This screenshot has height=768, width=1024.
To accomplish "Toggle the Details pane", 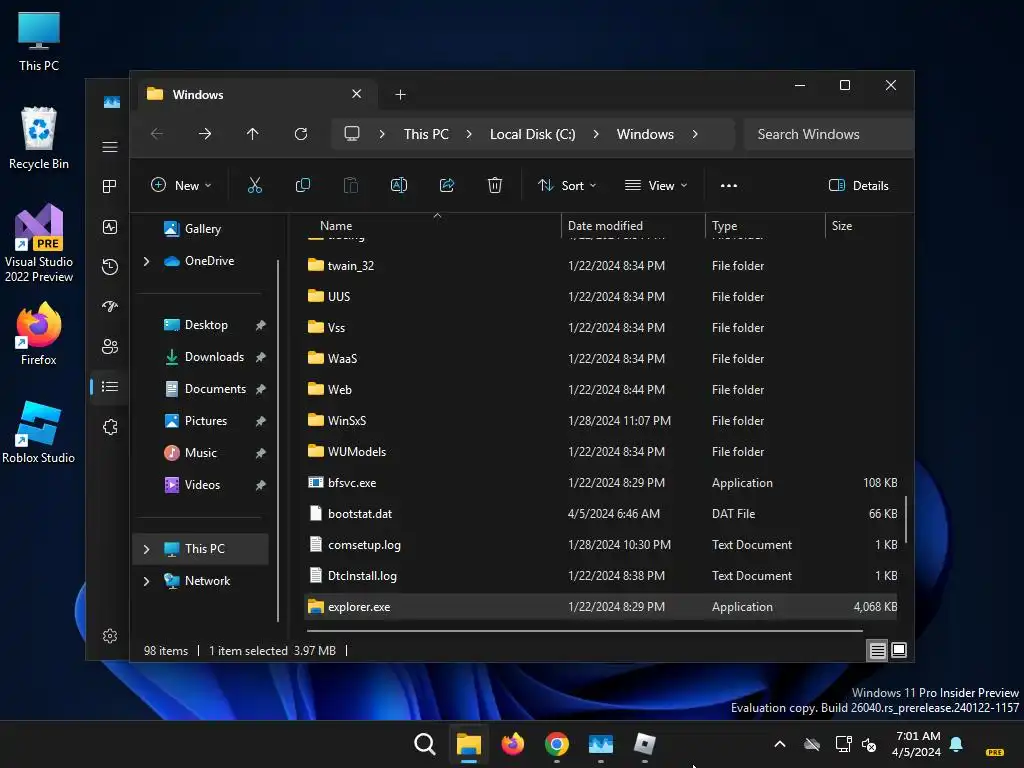I will pyautogui.click(x=858, y=185).
